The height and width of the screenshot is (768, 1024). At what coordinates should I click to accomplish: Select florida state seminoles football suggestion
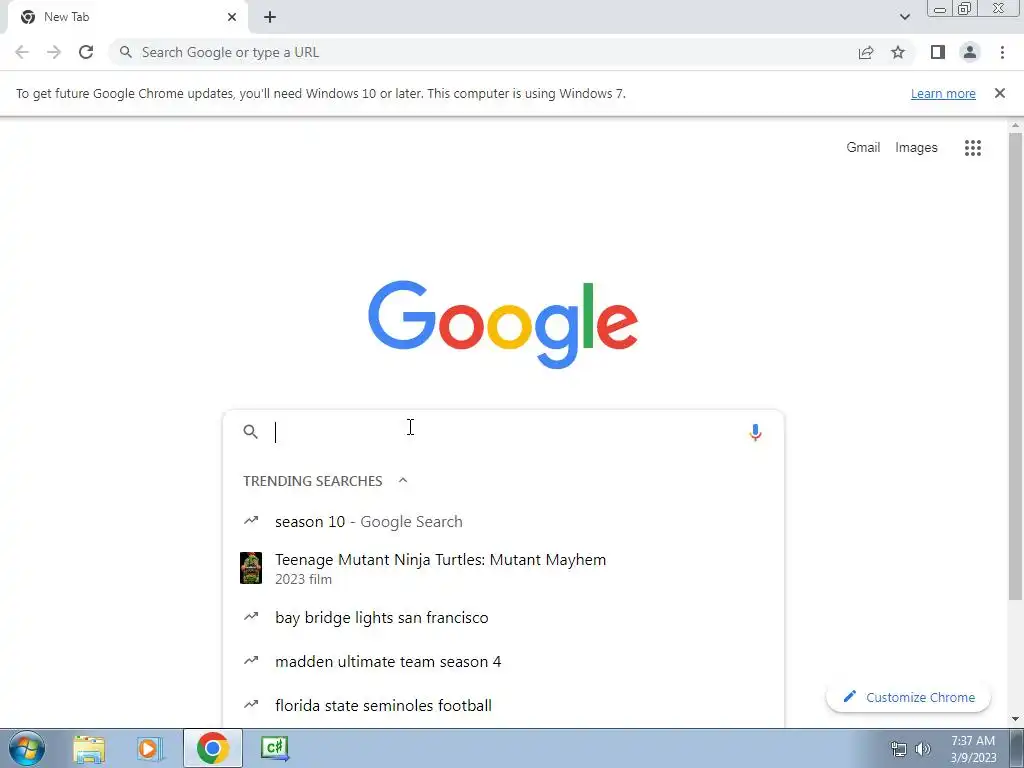pyautogui.click(x=503, y=705)
